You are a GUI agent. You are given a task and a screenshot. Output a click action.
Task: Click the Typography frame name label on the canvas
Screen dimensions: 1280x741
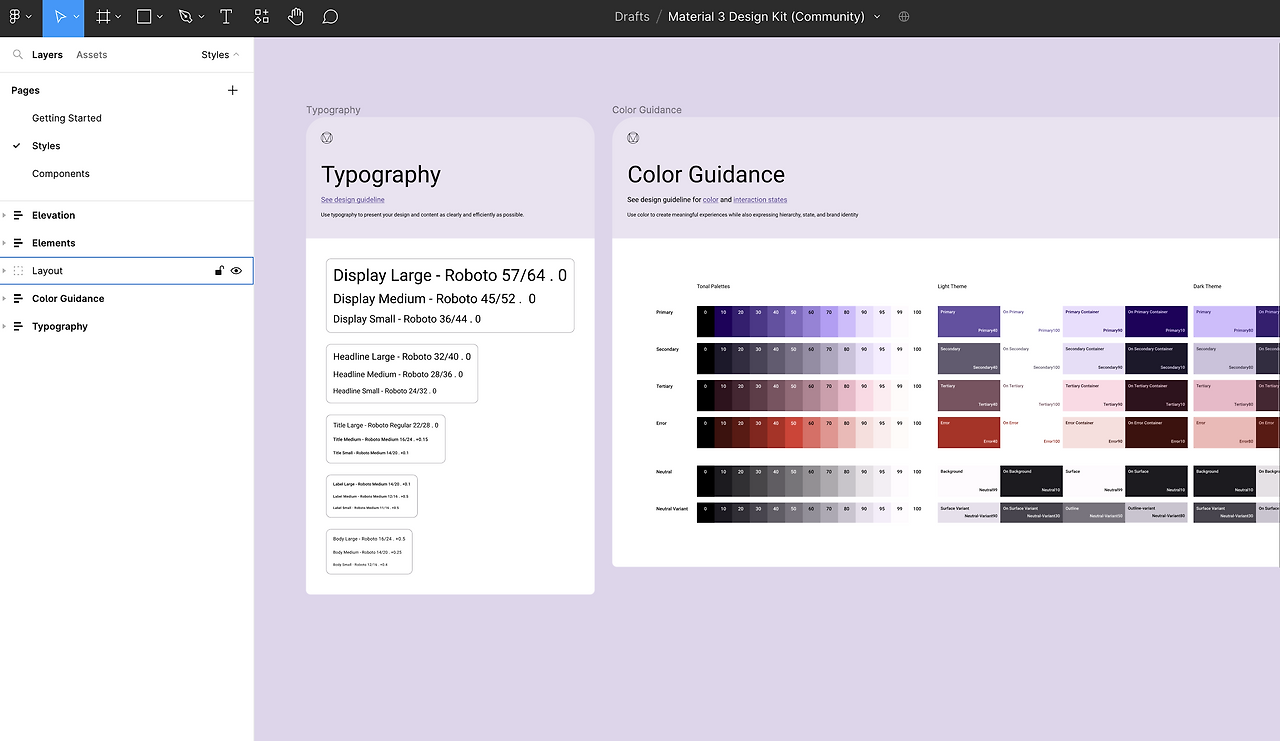(x=333, y=110)
